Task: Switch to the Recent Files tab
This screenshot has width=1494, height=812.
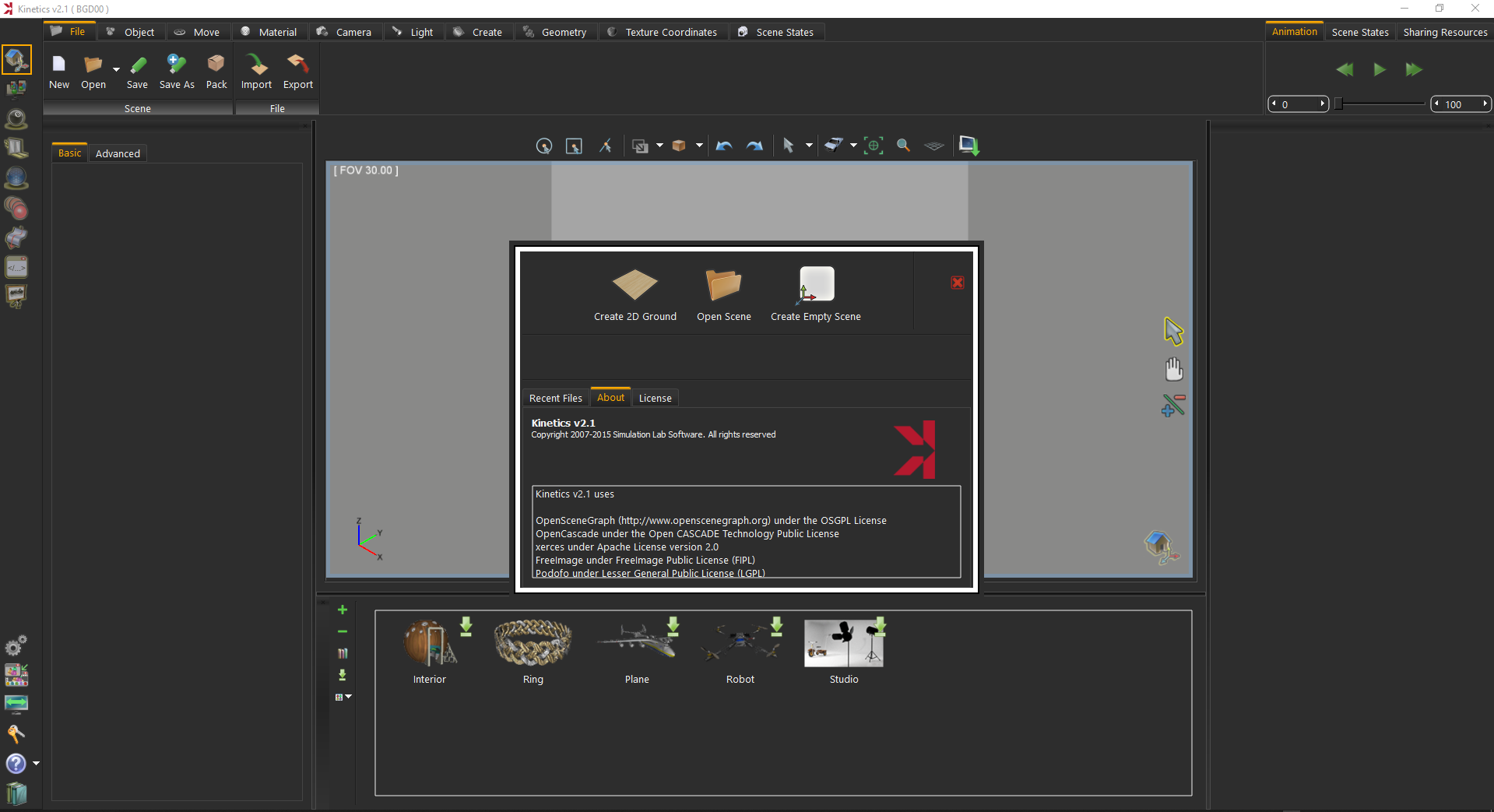Action: 555,398
